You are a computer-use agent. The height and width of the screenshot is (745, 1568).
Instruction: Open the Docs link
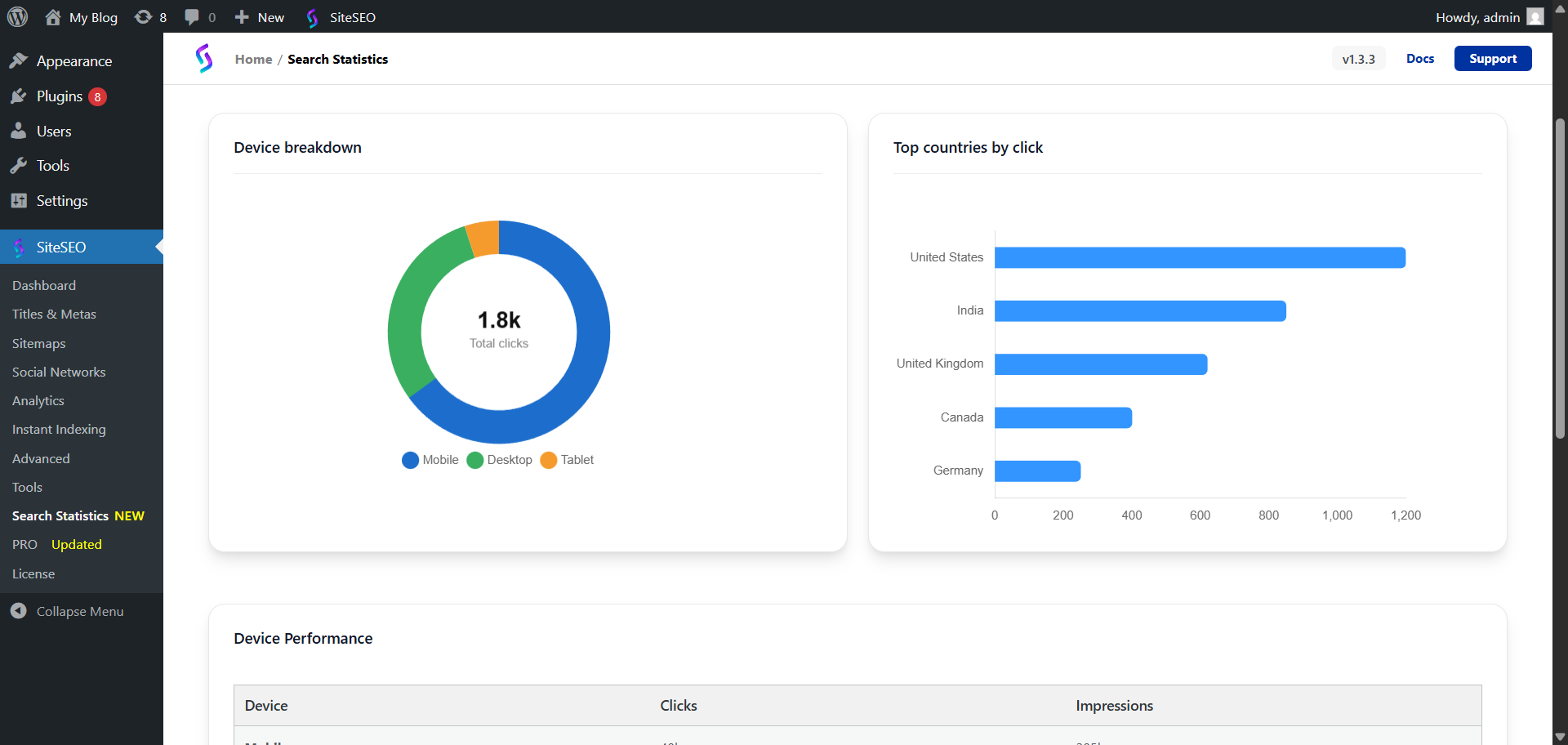tap(1419, 59)
